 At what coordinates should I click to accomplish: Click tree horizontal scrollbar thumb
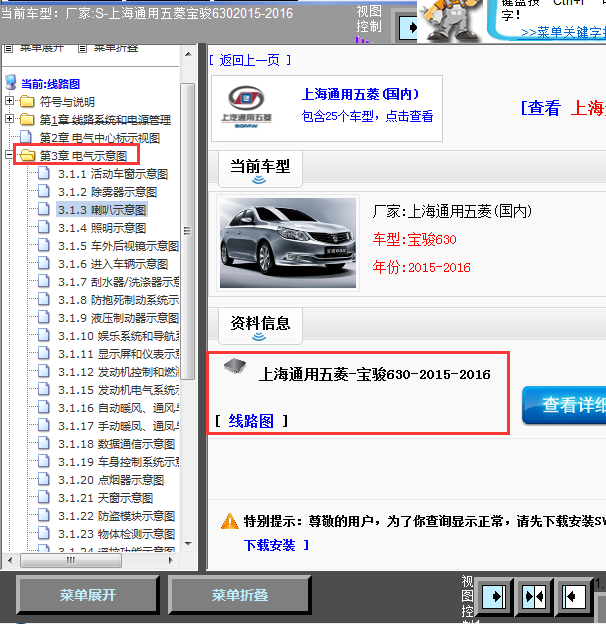click(x=71, y=560)
